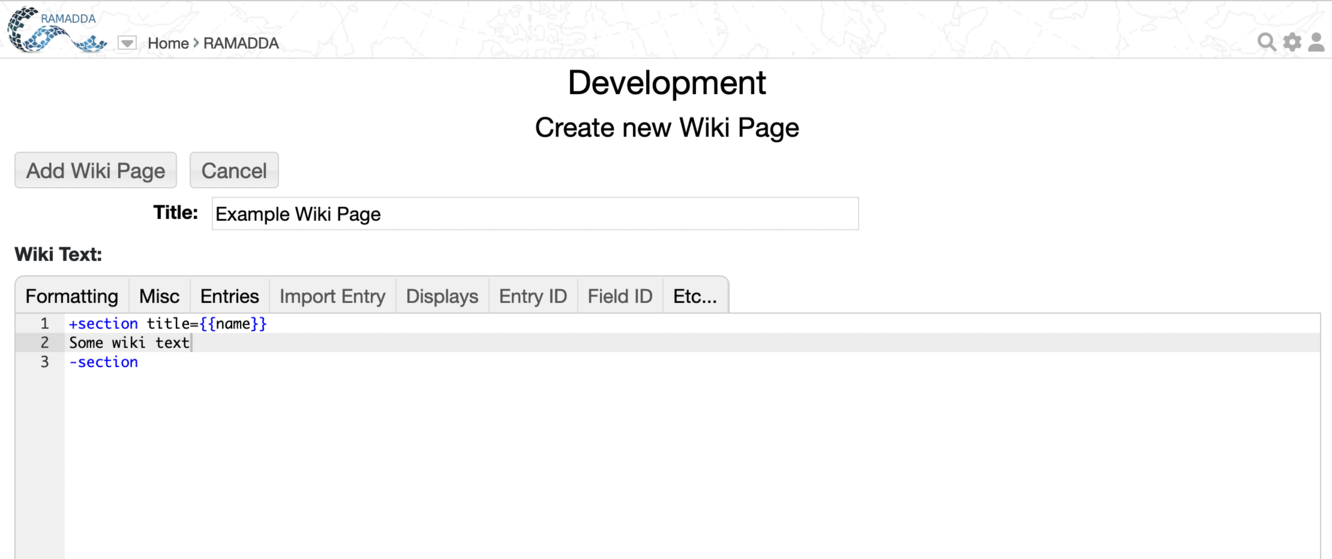Screen dimensions: 1332x559
Task: Open the Displays toolbar menu
Action: click(x=442, y=296)
